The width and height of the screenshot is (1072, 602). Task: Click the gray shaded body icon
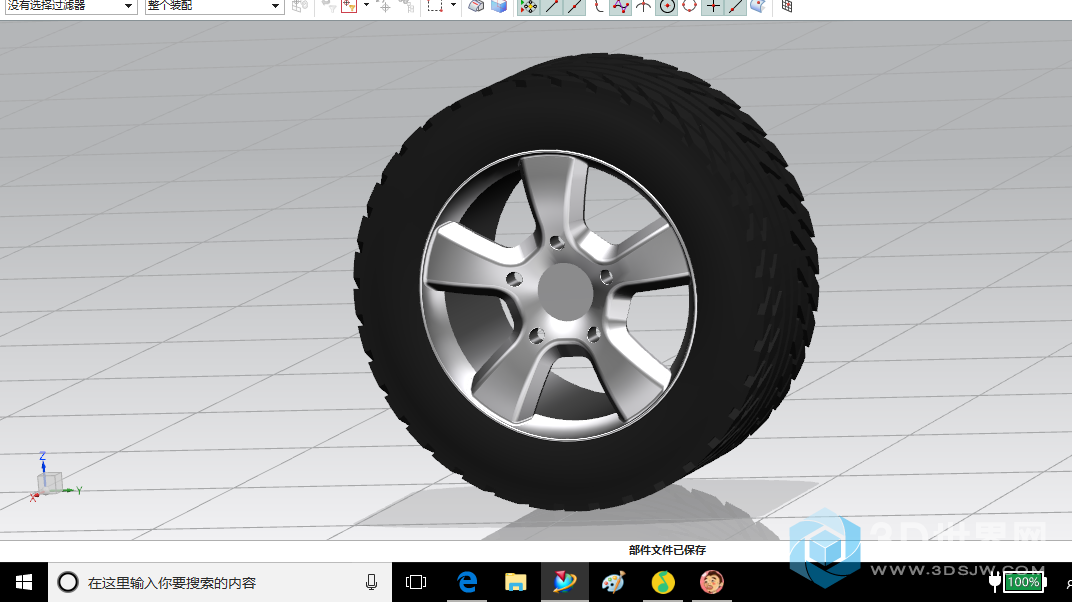[x=477, y=6]
